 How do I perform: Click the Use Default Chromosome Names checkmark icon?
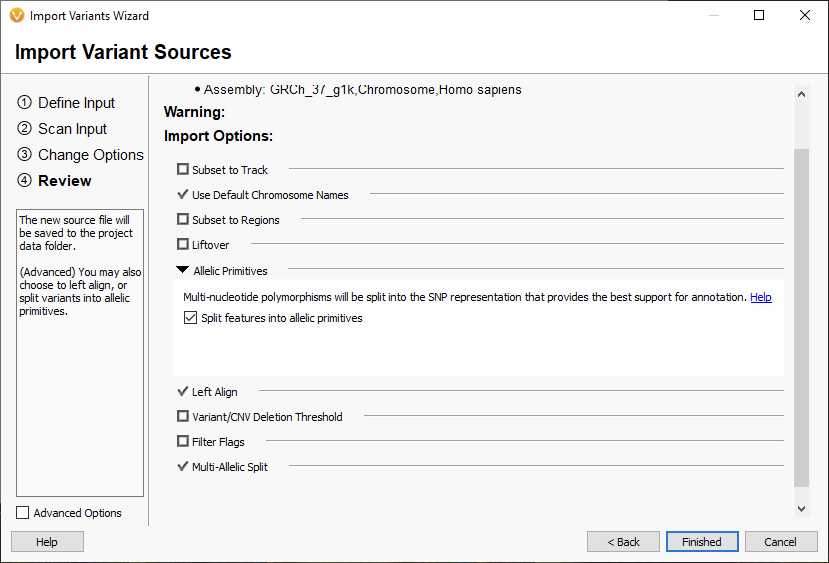click(x=183, y=194)
